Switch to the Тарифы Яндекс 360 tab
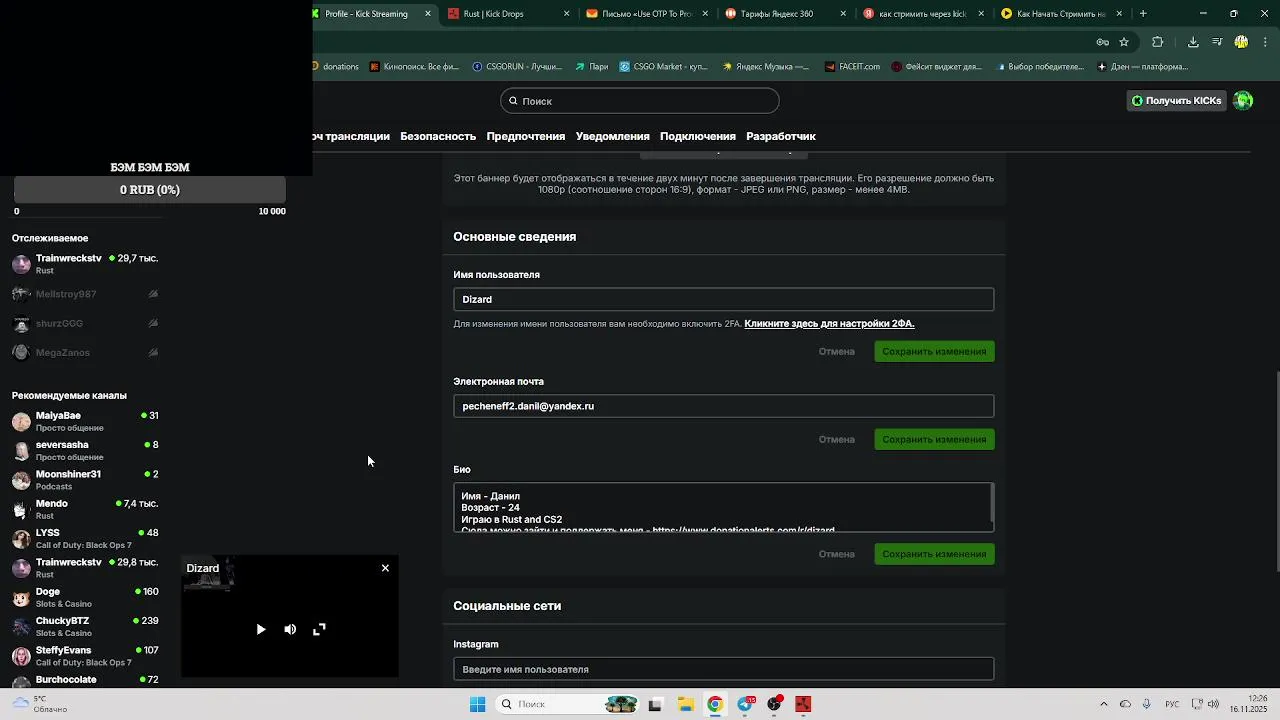Screen dimensions: 1280x720 783,14
